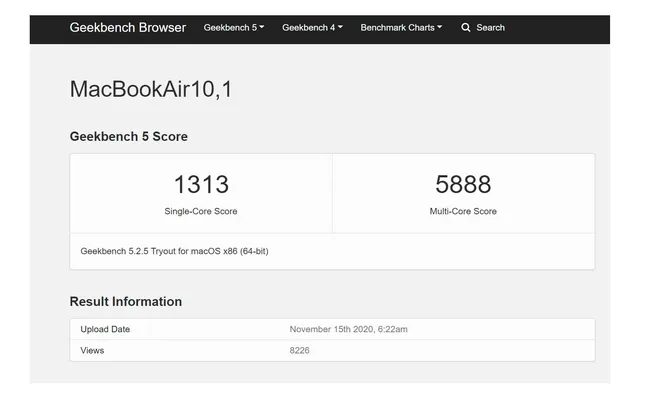Expand the Benchmark Charts dropdown
The height and width of the screenshot is (412, 650).
pos(401,27)
